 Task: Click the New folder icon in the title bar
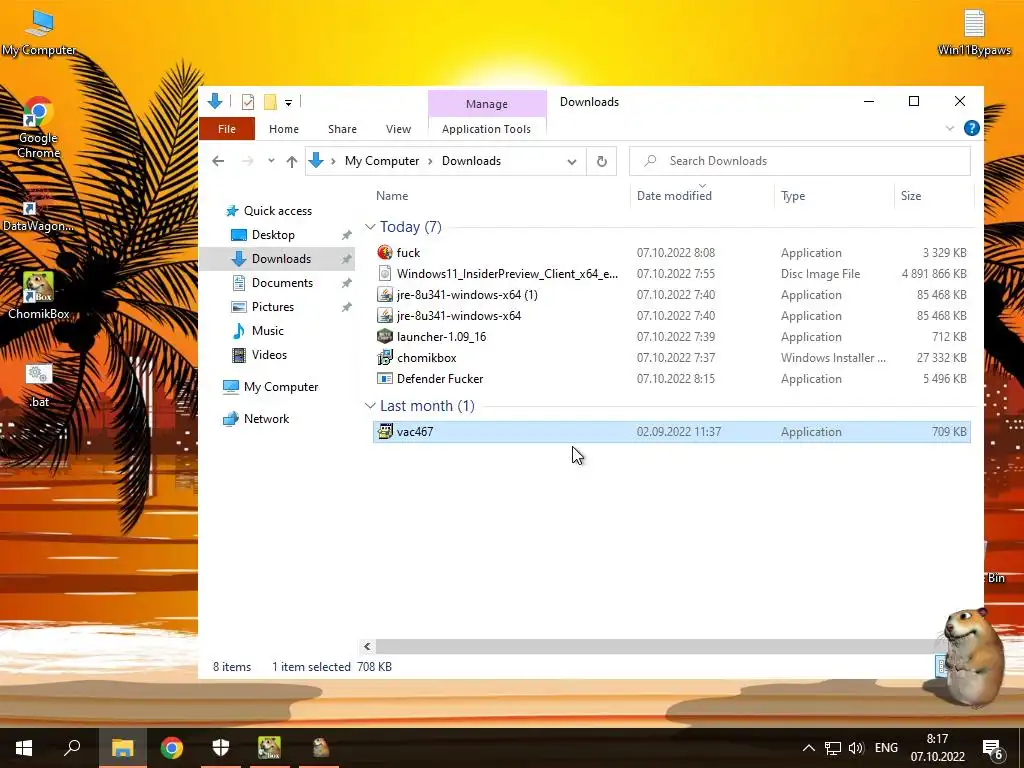pos(270,102)
